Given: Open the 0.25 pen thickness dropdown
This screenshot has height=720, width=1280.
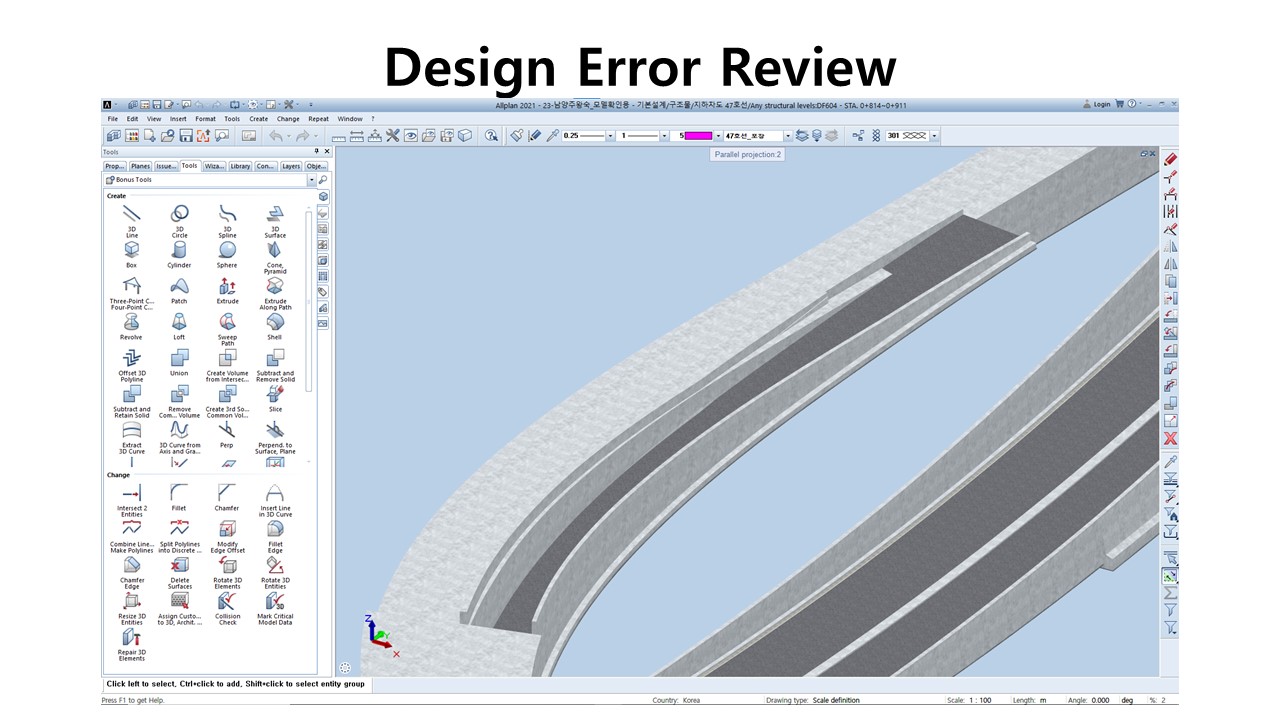Looking at the screenshot, I should pos(611,135).
